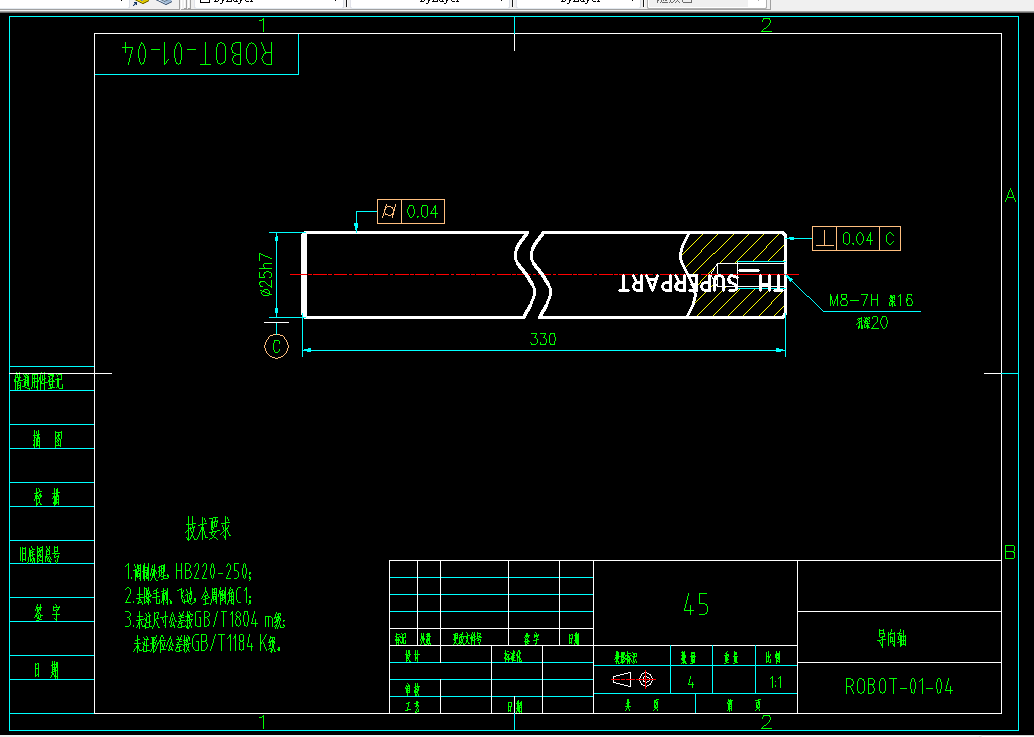Select the scale value 1:1
The image size is (1034, 737).
776,682
